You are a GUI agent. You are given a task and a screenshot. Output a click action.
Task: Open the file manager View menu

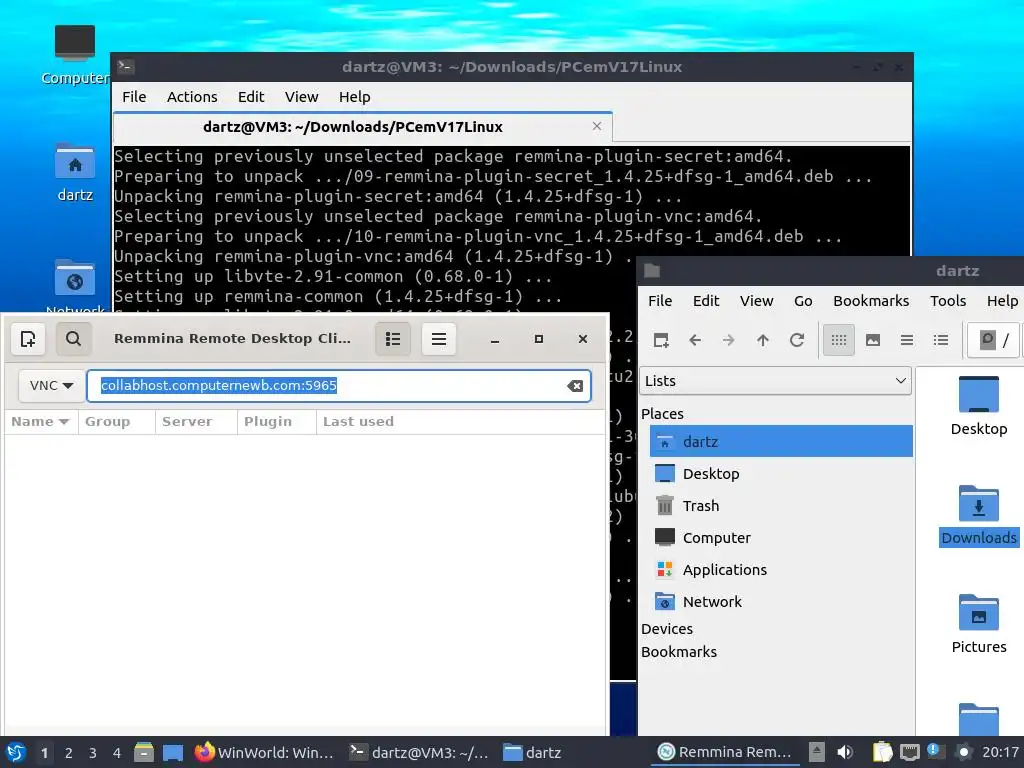coord(756,301)
